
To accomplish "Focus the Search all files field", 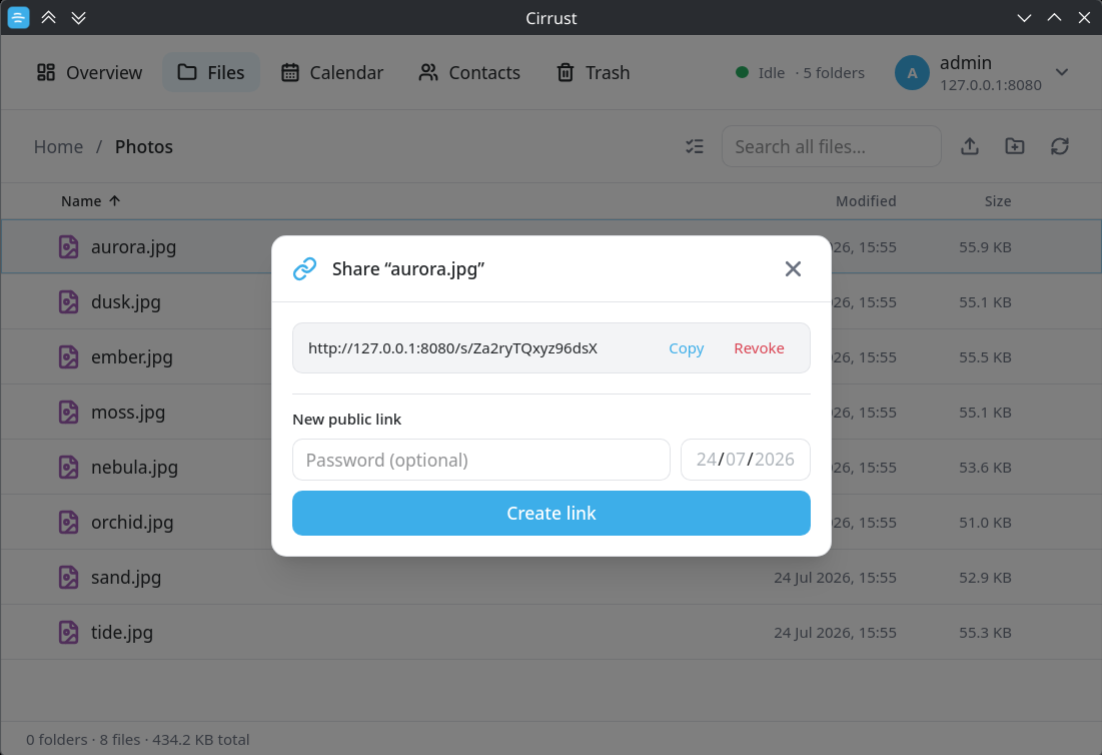I will [x=831, y=146].
